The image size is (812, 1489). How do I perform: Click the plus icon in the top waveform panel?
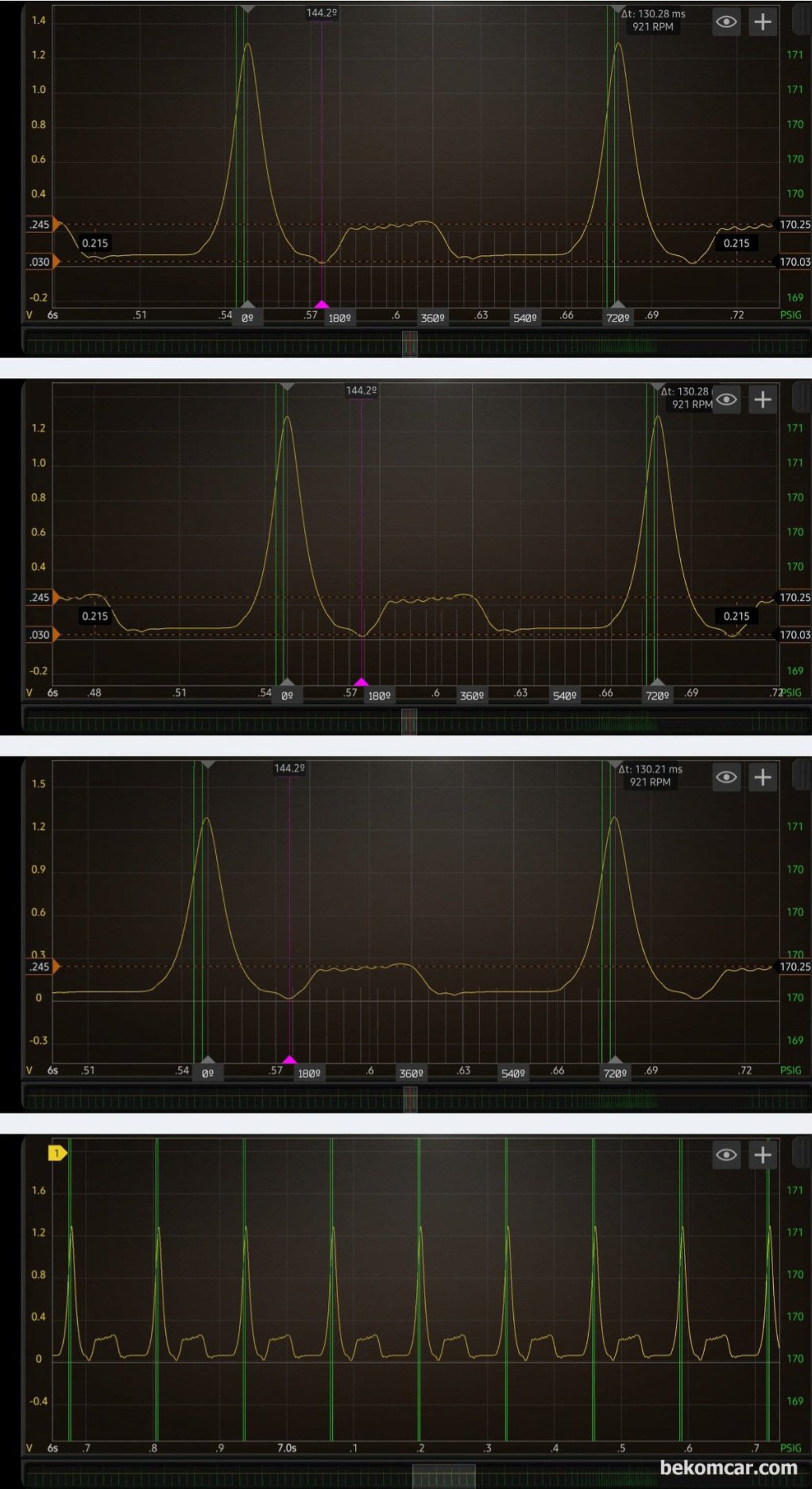[763, 22]
